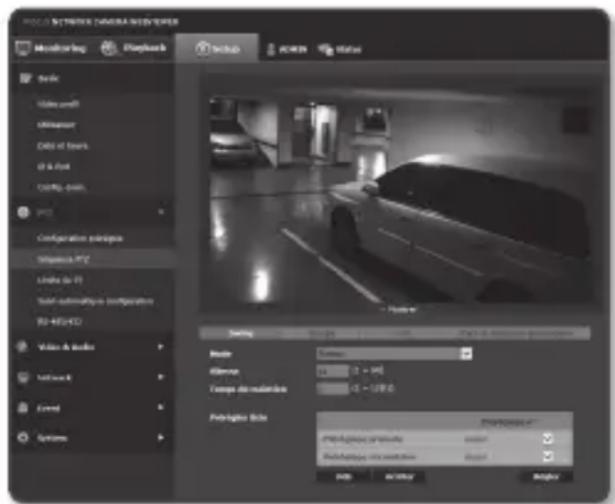Open the Mode dropdown
The image size is (615, 504).
(465, 353)
